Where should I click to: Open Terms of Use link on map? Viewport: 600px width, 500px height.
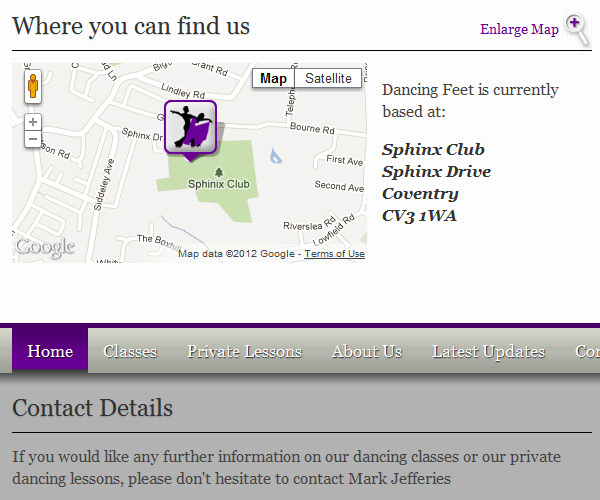pos(334,254)
